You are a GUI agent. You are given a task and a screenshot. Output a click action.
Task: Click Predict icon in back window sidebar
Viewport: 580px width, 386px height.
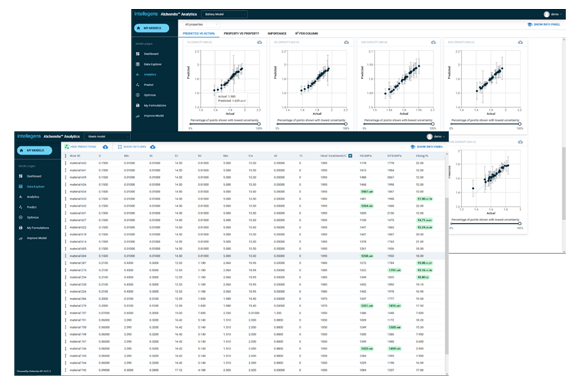[x=138, y=85]
